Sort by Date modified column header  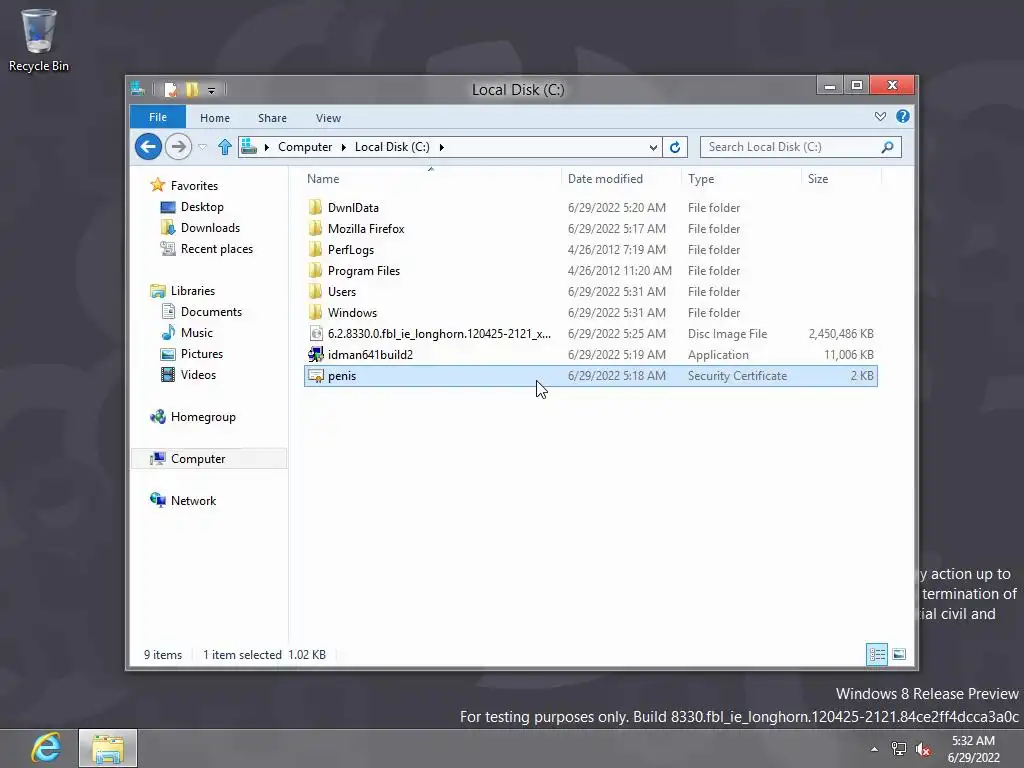605,179
